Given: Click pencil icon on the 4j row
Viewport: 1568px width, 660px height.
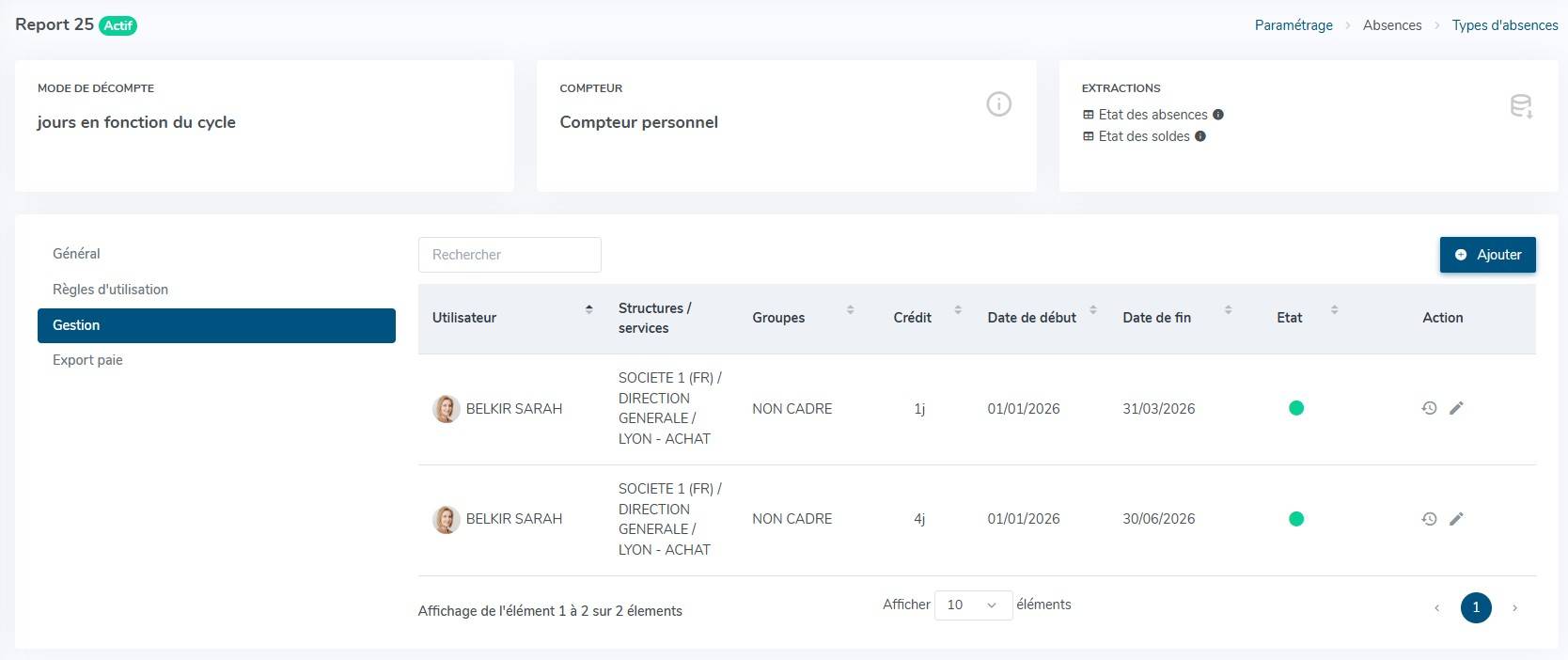Looking at the screenshot, I should (x=1456, y=519).
